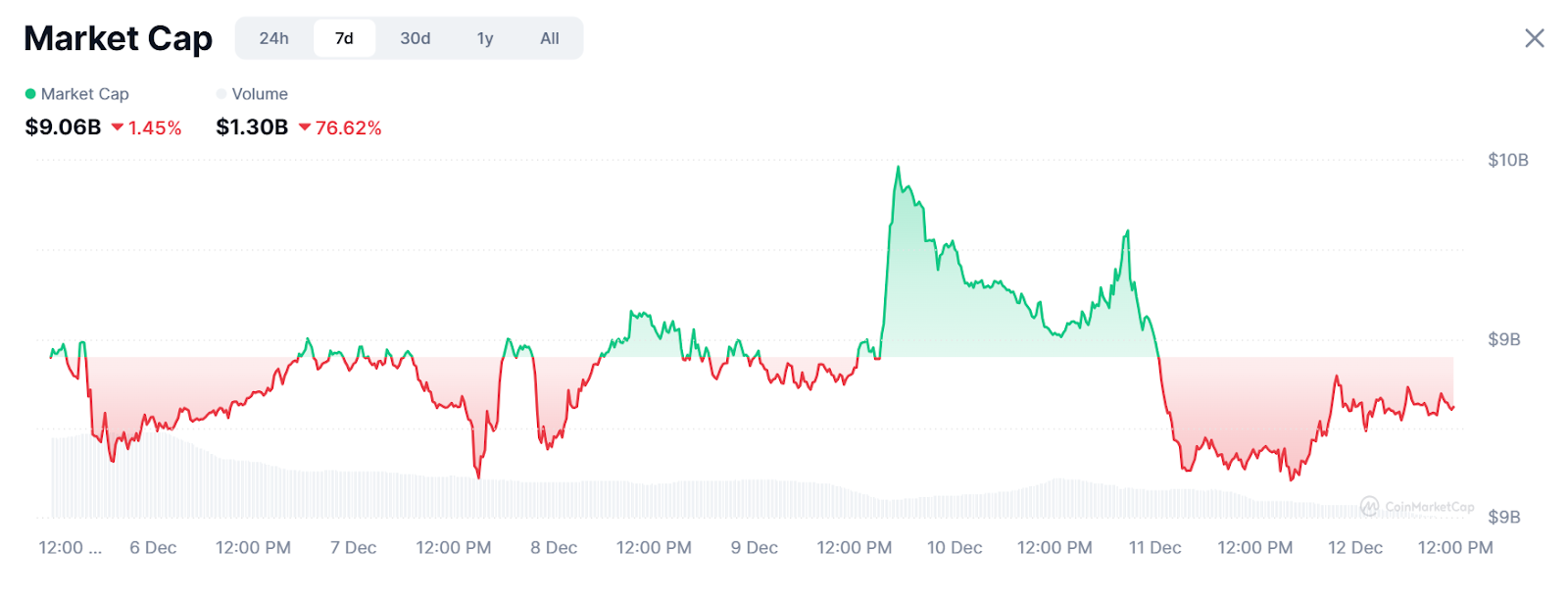Click the Market Cap heading title
The height and width of the screenshot is (602, 1568).
[x=118, y=38]
